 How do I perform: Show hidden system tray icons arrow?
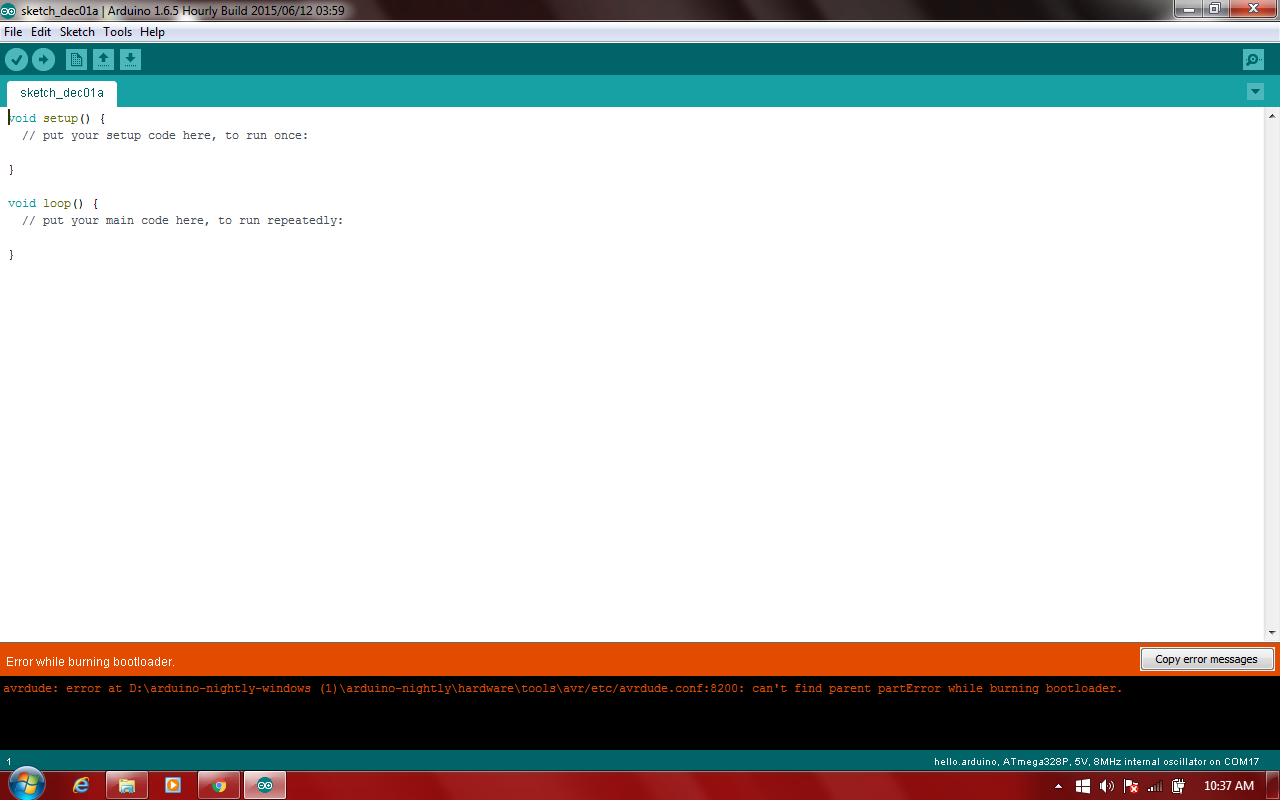(1059, 786)
